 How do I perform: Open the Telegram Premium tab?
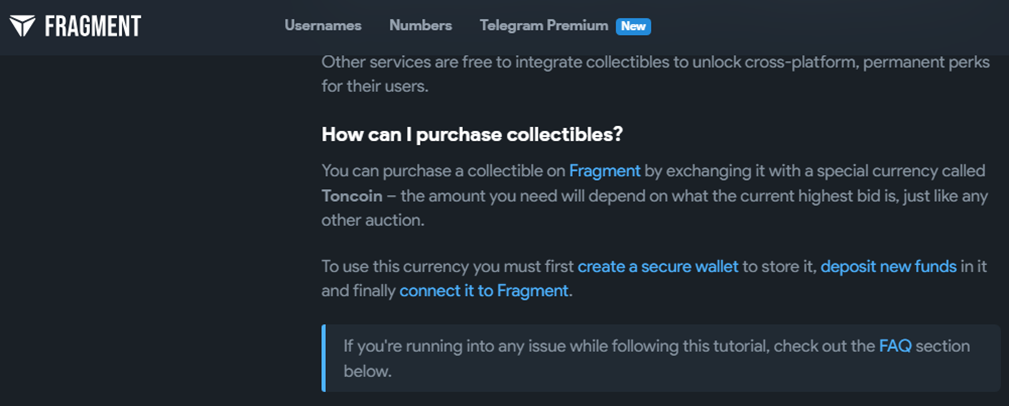click(544, 26)
